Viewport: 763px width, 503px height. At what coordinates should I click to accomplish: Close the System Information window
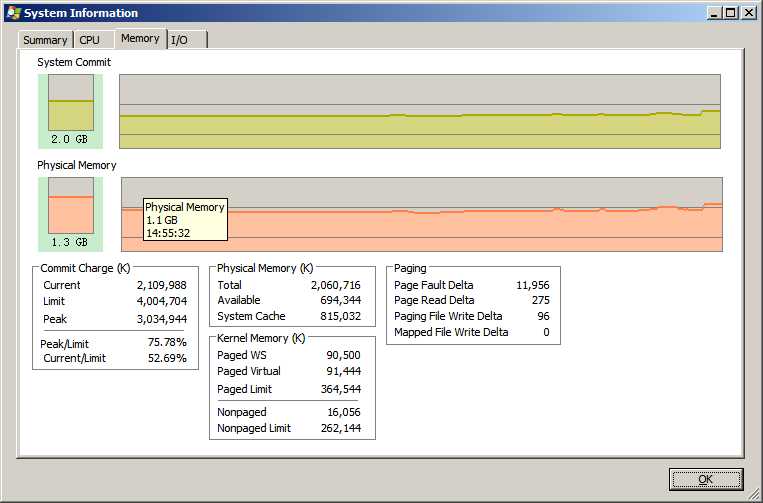pyautogui.click(x=749, y=13)
